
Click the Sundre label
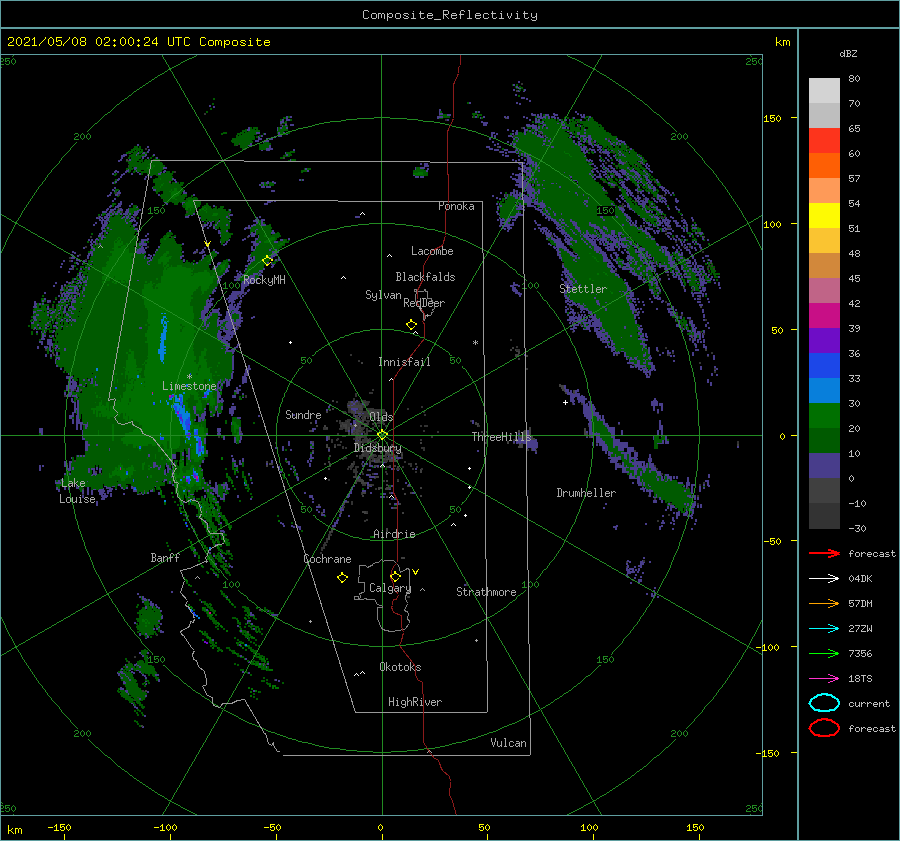point(303,414)
